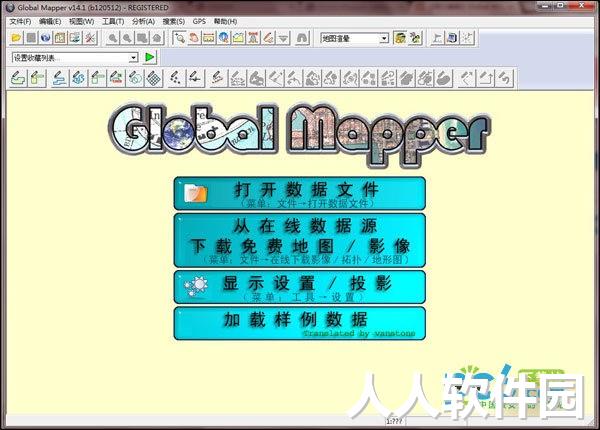Open the 文件(F) menu

pyautogui.click(x=20, y=21)
